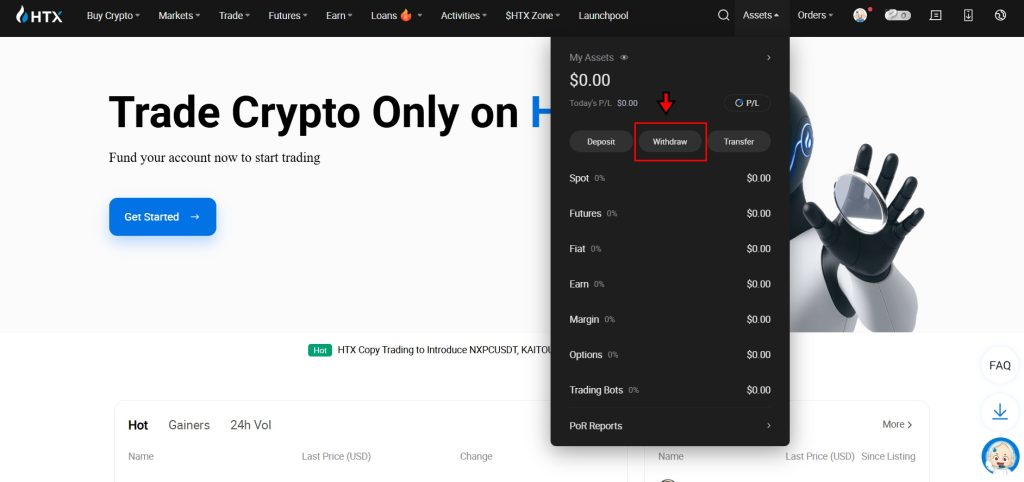Click the points pill badge in header
Screen dimensions: 1024x482
897,15
